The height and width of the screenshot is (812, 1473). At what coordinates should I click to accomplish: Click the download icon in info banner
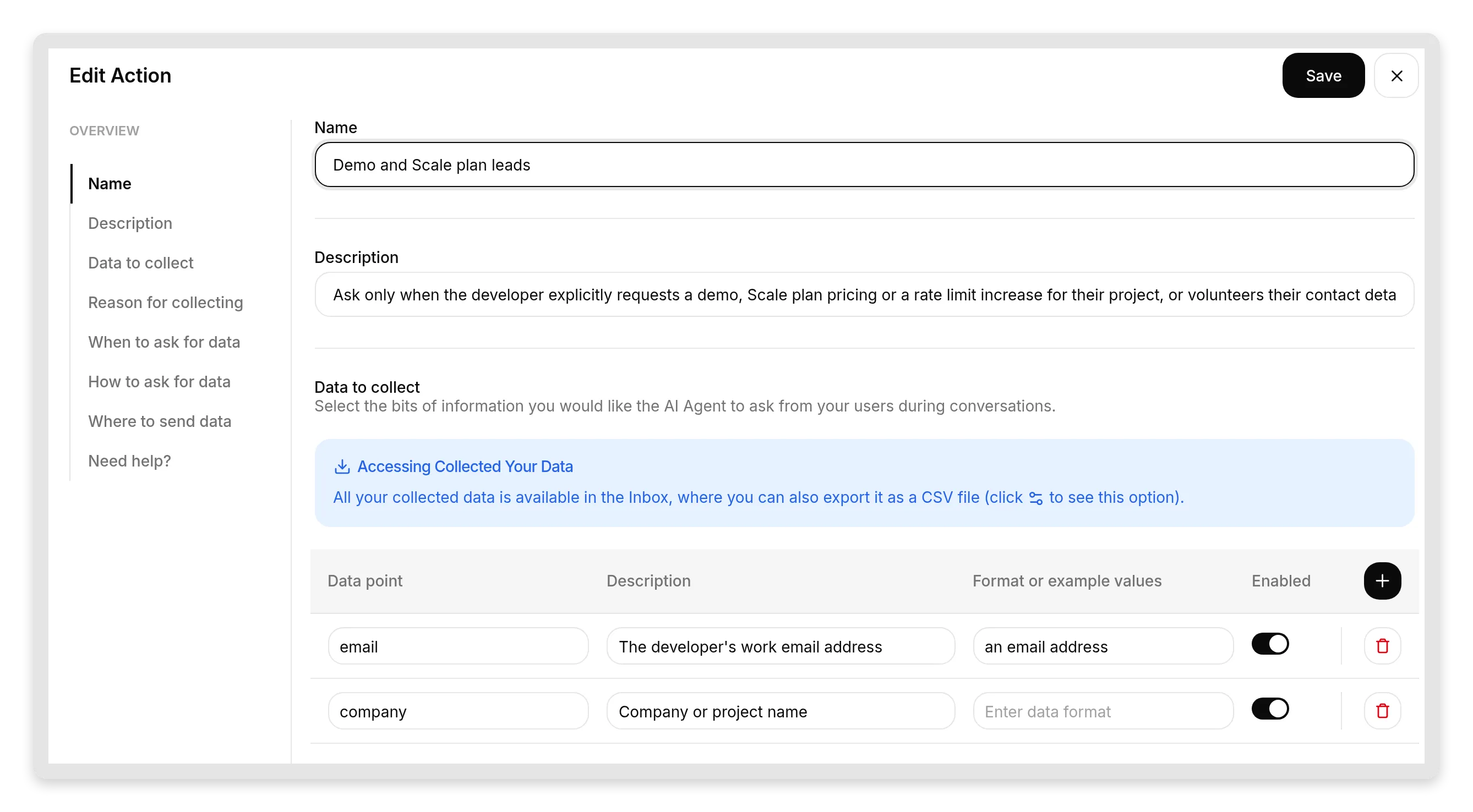(342, 467)
